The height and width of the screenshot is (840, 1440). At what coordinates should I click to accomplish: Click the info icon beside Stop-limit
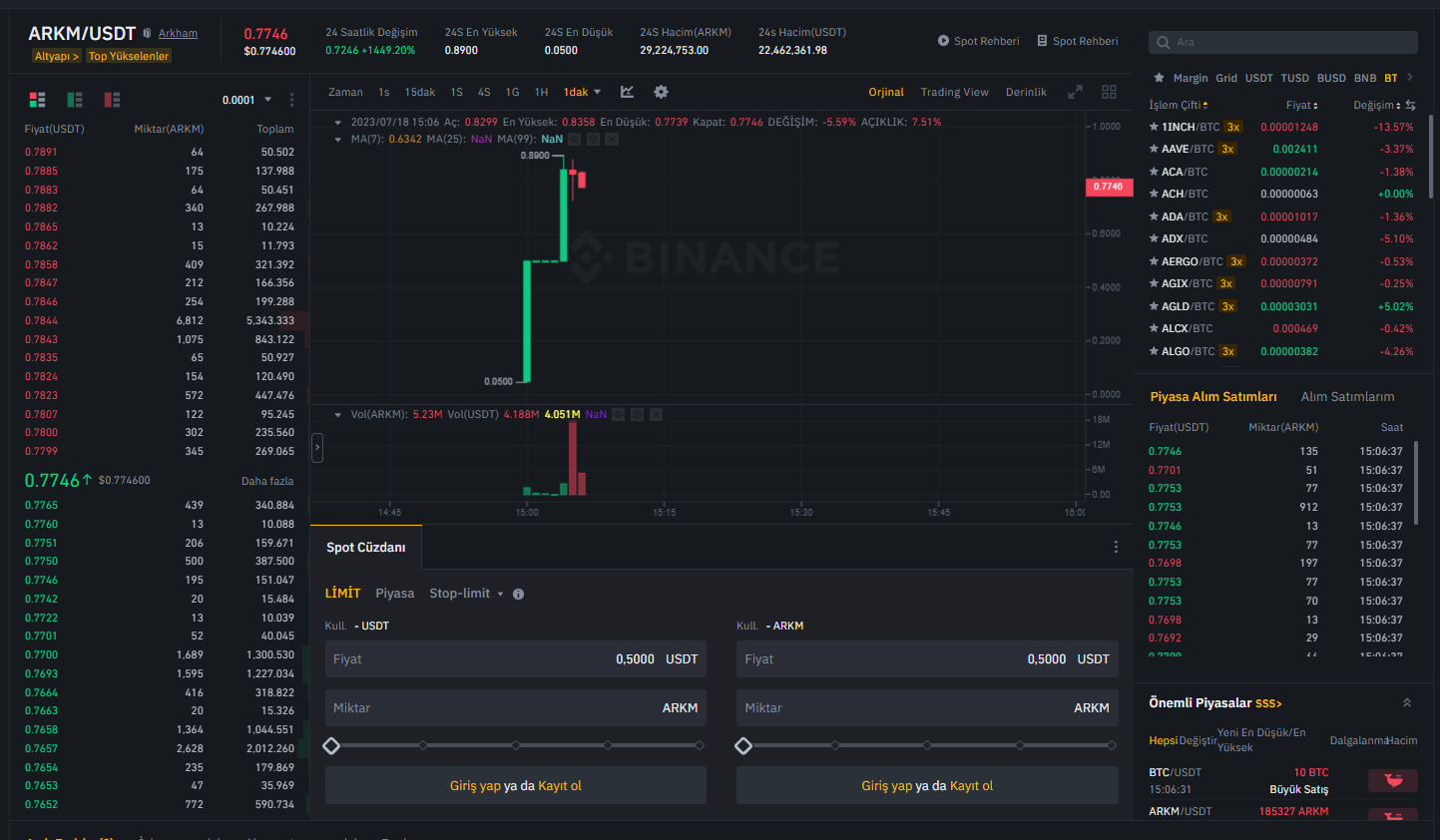518,594
